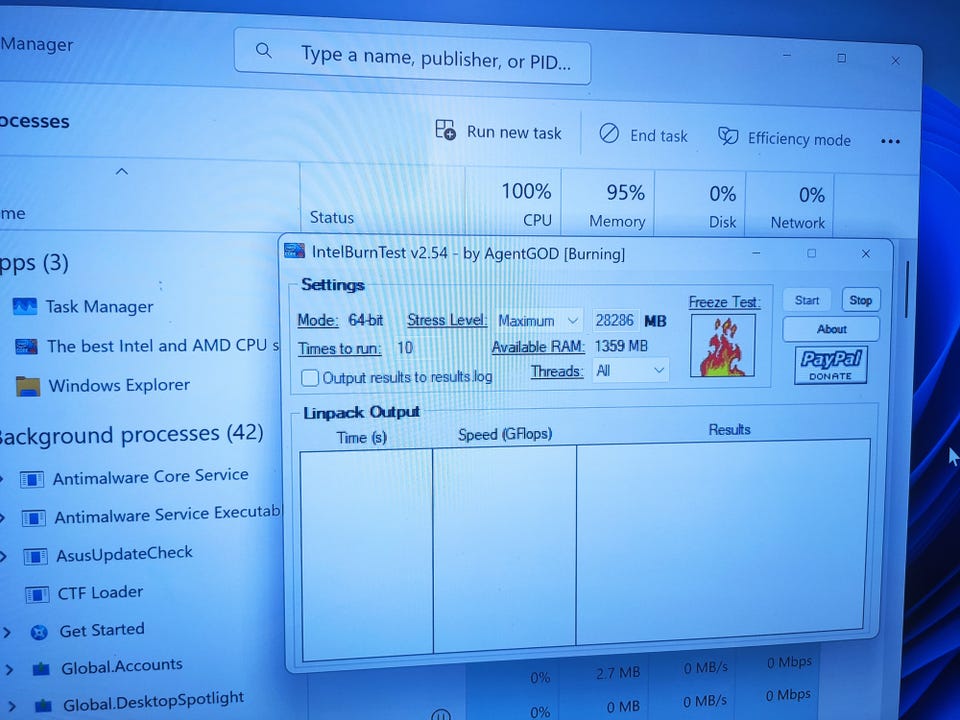Click the IntelBurnTest process icon in list
Viewport: 960px width, 720px height.
(x=26, y=347)
